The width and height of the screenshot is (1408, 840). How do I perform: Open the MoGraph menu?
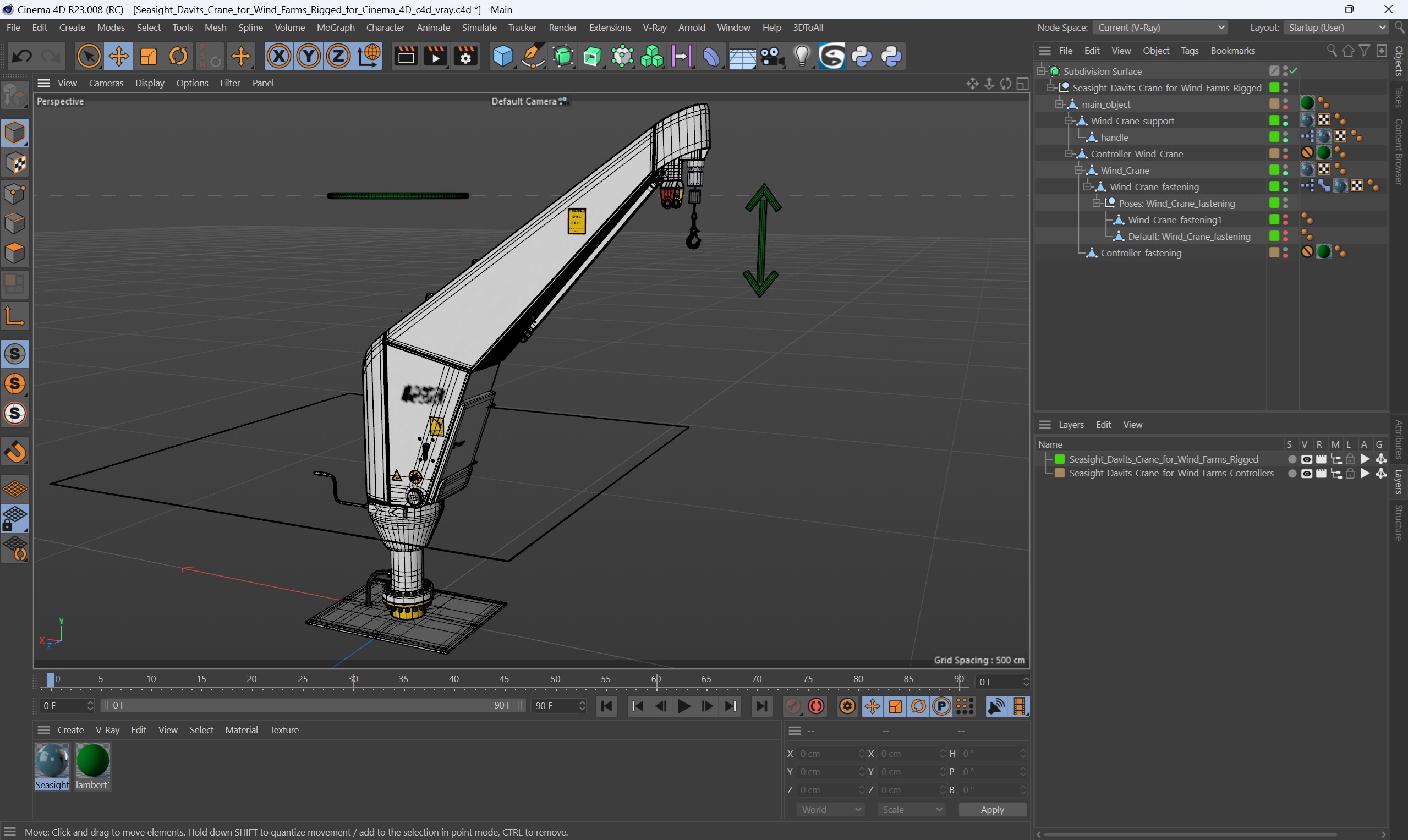tap(336, 27)
